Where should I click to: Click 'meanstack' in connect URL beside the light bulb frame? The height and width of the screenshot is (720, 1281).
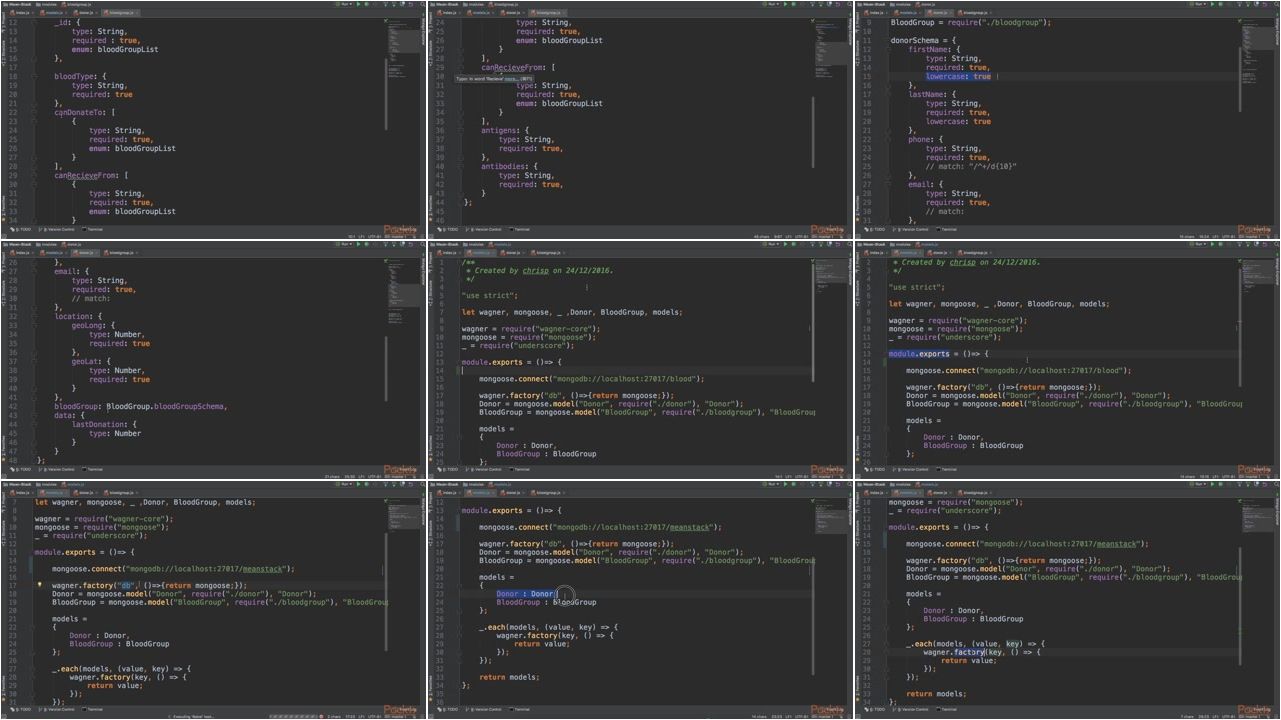tap(263, 568)
